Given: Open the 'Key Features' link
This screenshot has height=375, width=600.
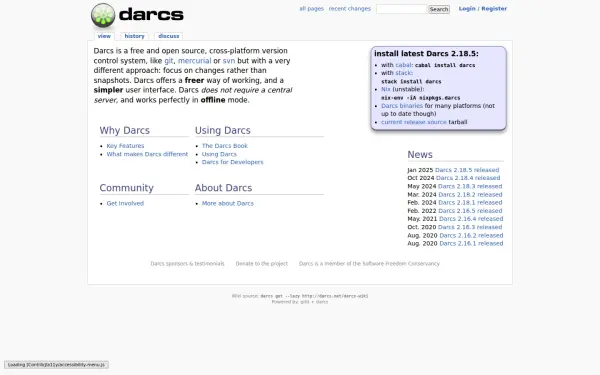Looking at the screenshot, I should [x=125, y=146].
